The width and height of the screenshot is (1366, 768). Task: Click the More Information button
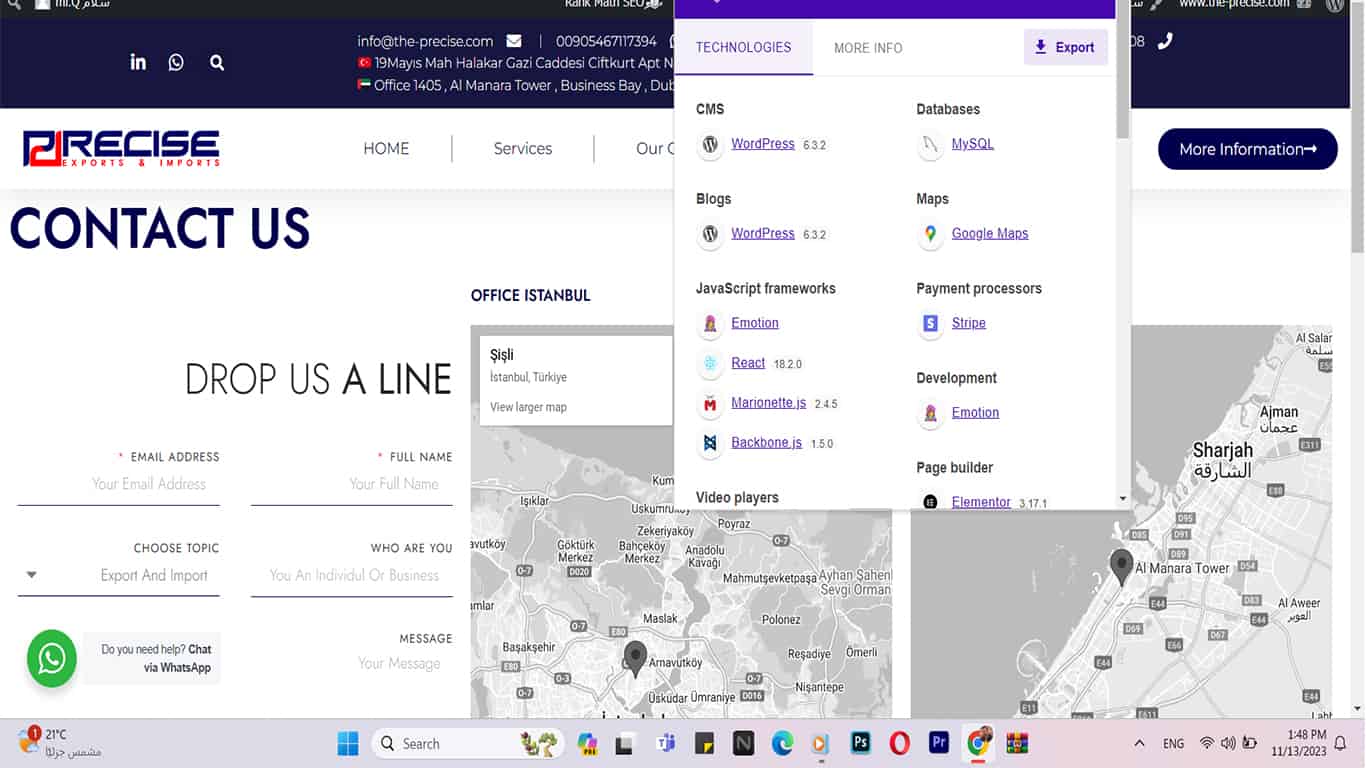point(1247,149)
